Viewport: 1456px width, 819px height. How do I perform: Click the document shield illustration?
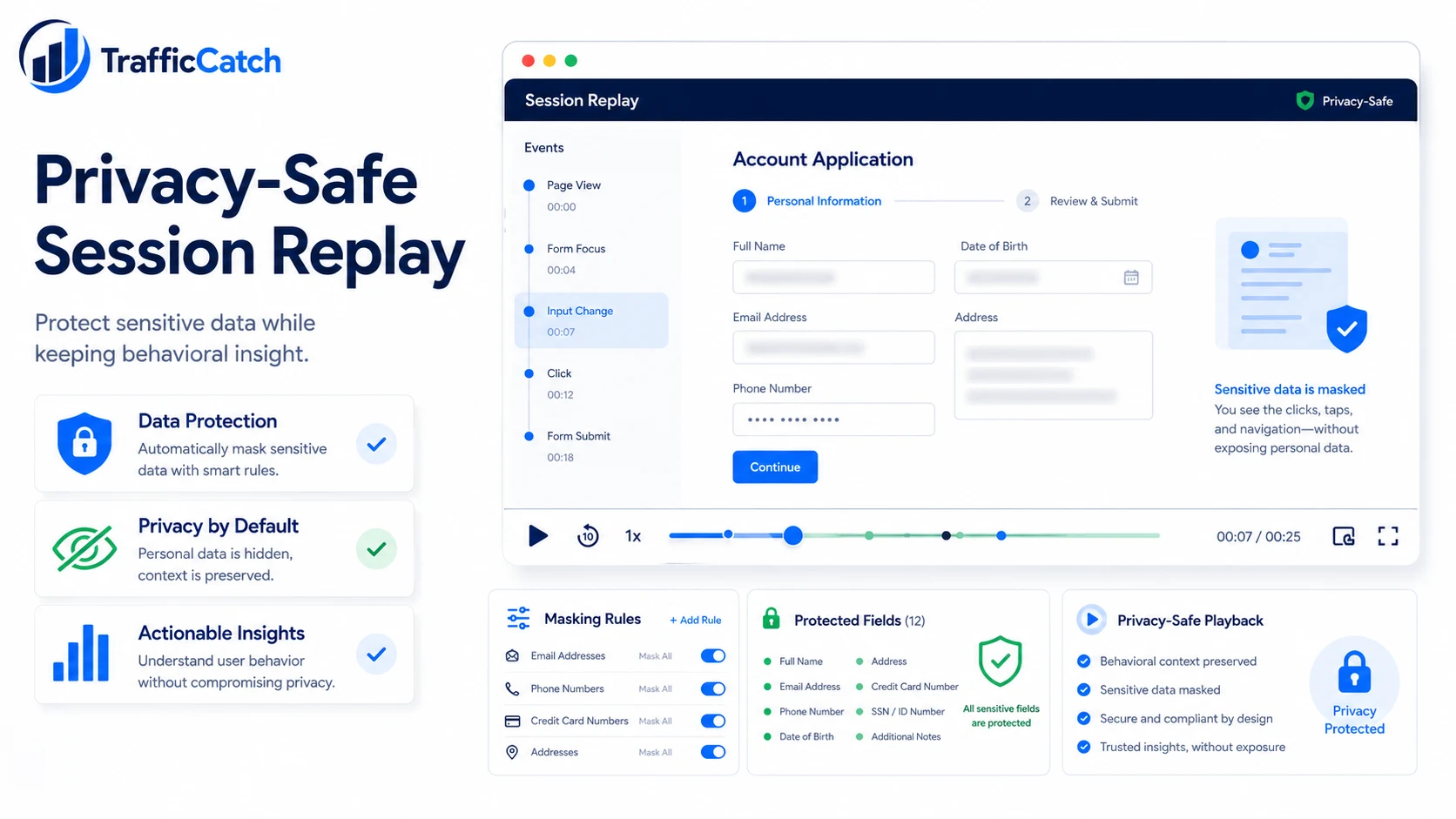click(1291, 285)
